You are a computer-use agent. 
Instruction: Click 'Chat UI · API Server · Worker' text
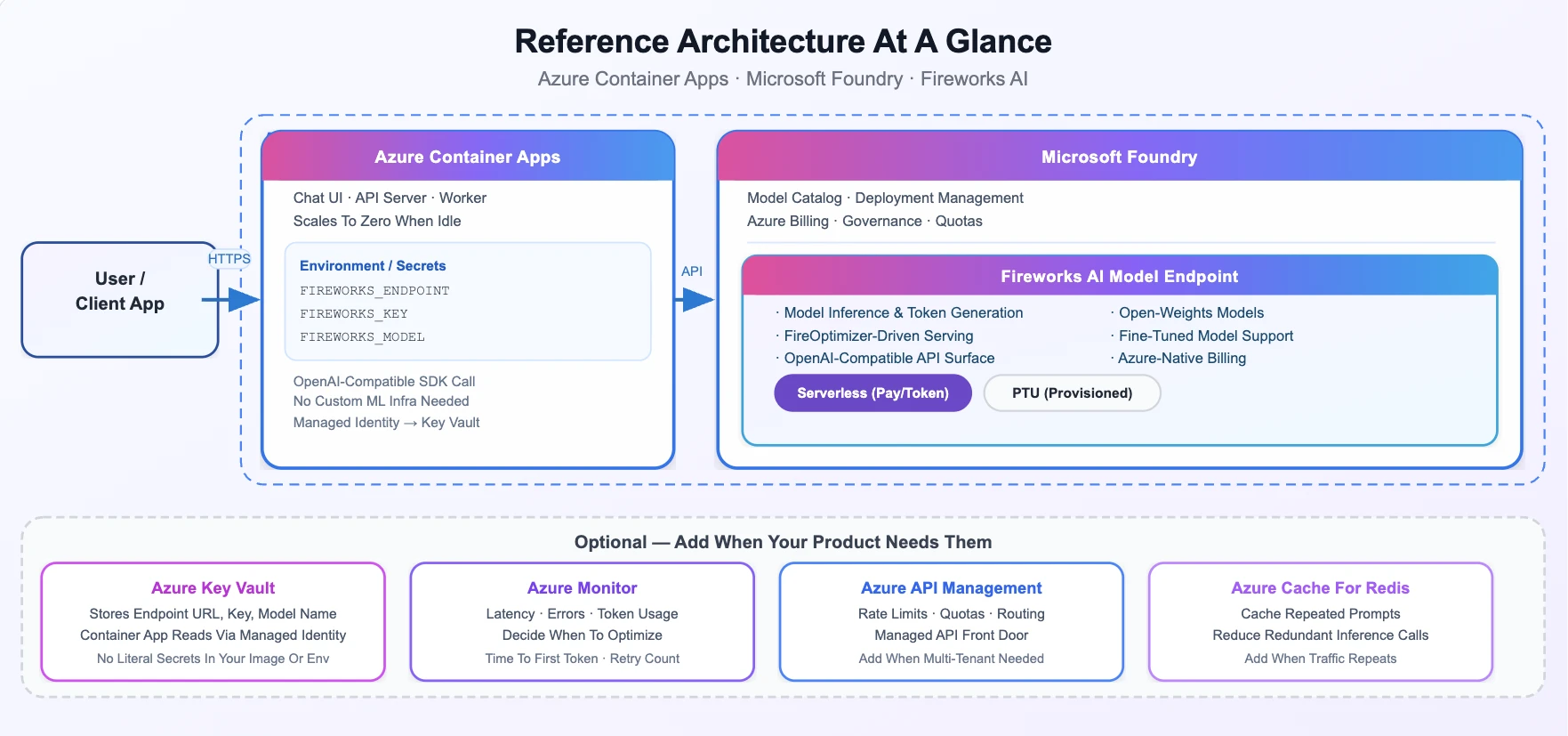click(x=390, y=198)
